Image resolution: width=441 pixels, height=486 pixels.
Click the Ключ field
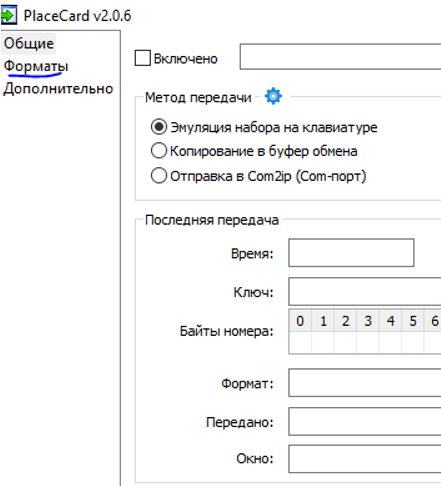[365, 291]
